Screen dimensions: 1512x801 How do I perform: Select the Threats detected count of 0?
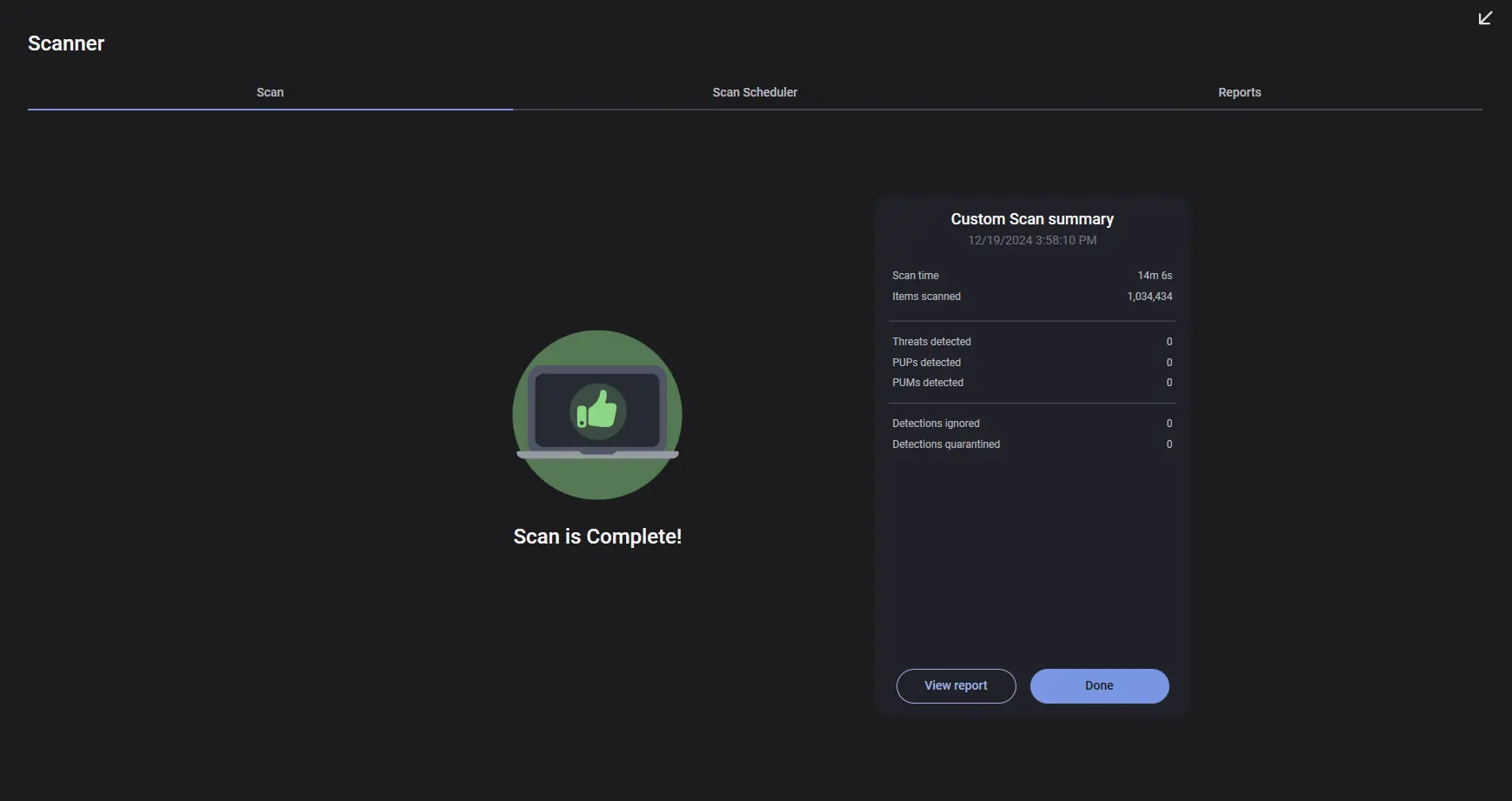pos(1169,342)
